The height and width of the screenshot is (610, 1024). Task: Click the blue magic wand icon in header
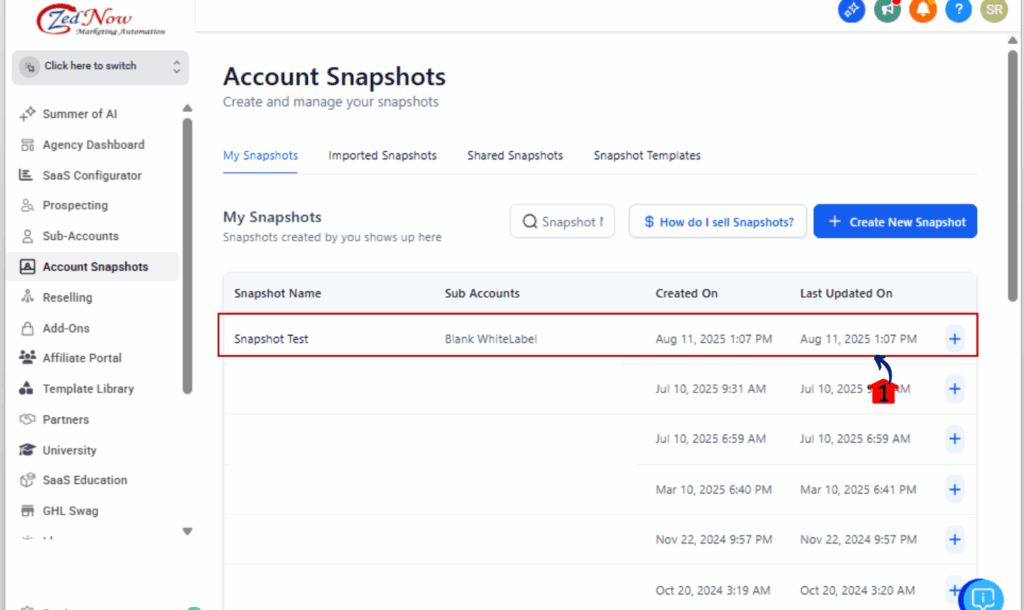(x=852, y=9)
